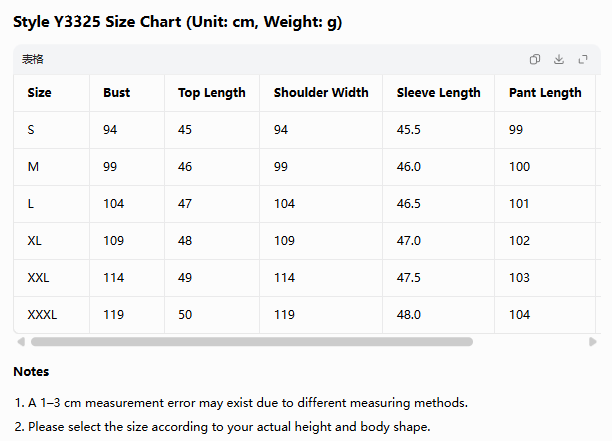Screen dimensions: 612x441
Task: Select the XXXL size row cell
Action: click(x=42, y=315)
